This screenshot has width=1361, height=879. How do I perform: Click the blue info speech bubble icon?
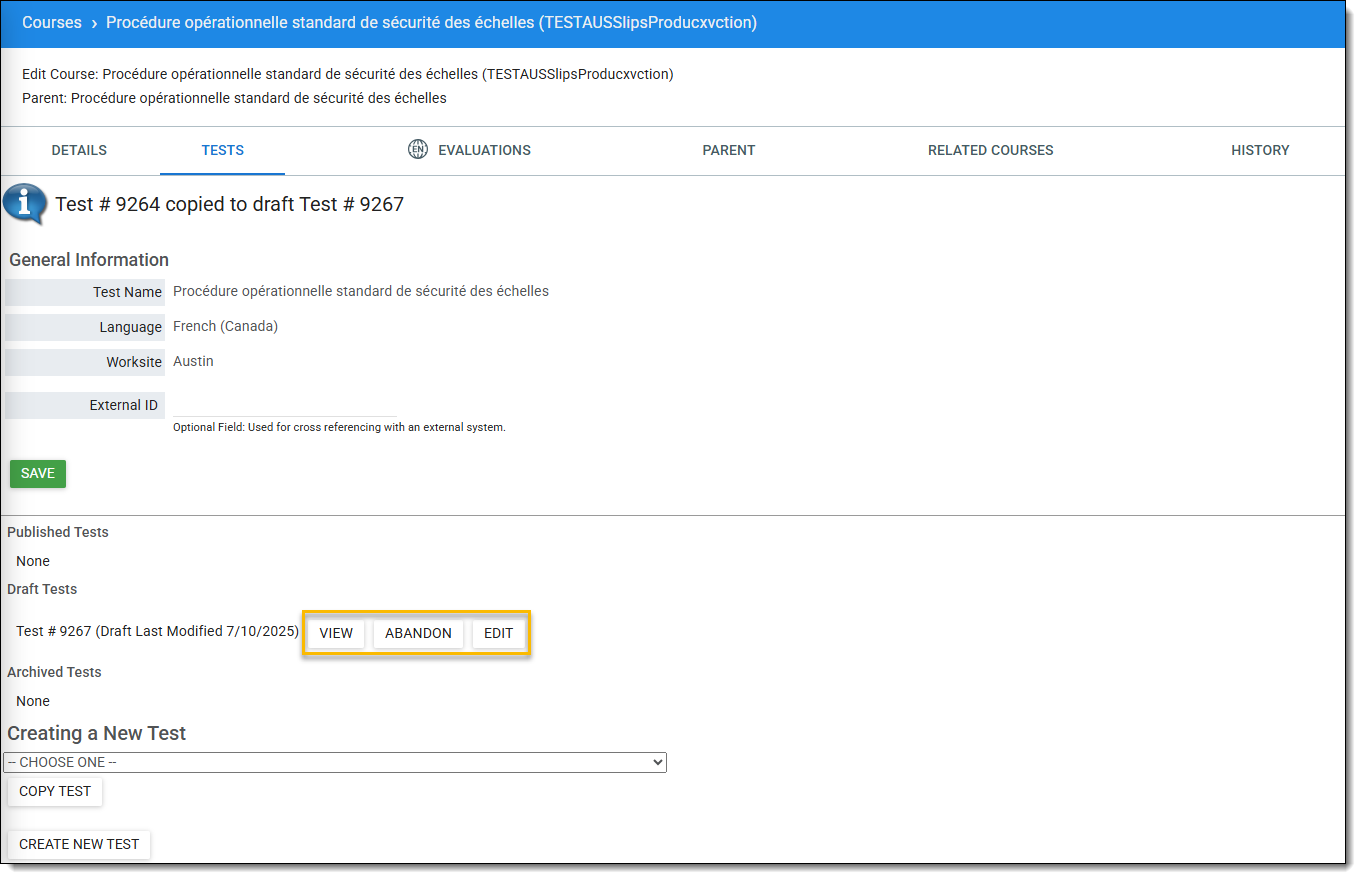25,204
